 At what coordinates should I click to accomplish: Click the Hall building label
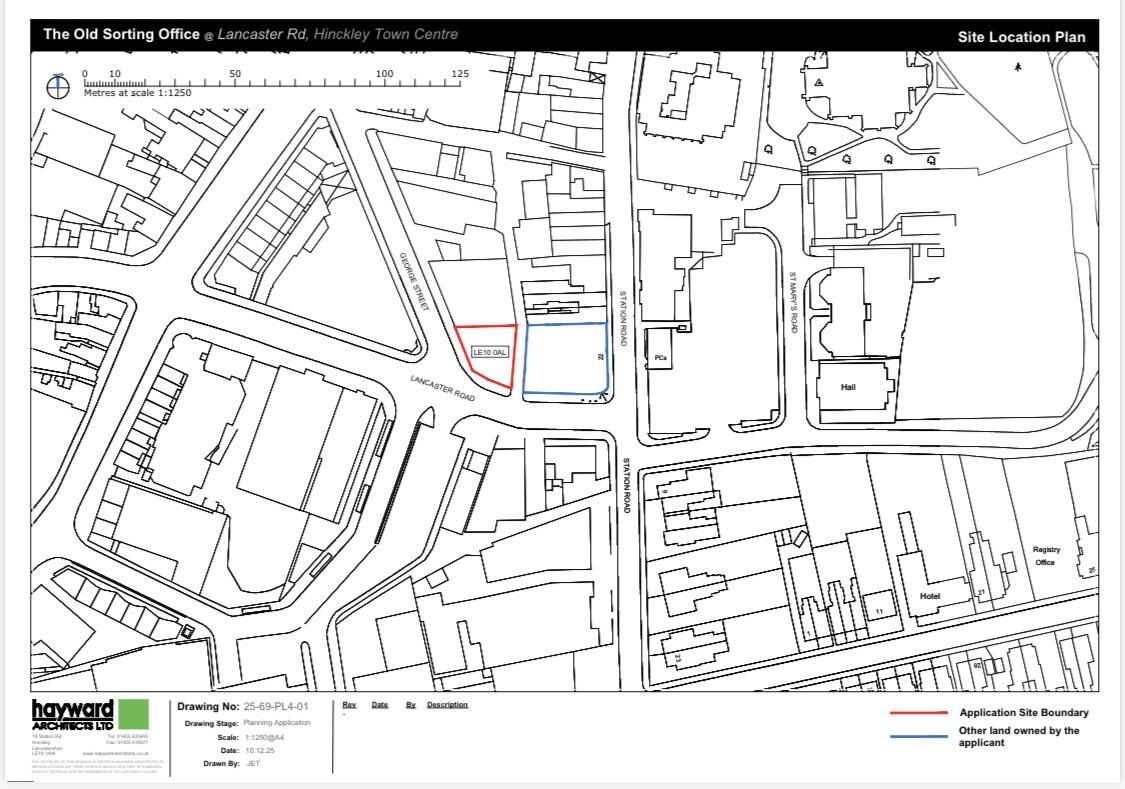coord(848,387)
